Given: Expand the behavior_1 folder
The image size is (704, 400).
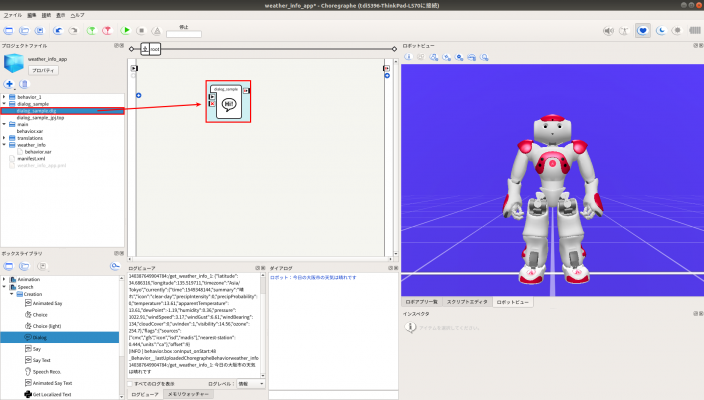Looking at the screenshot, I should (x=4, y=97).
